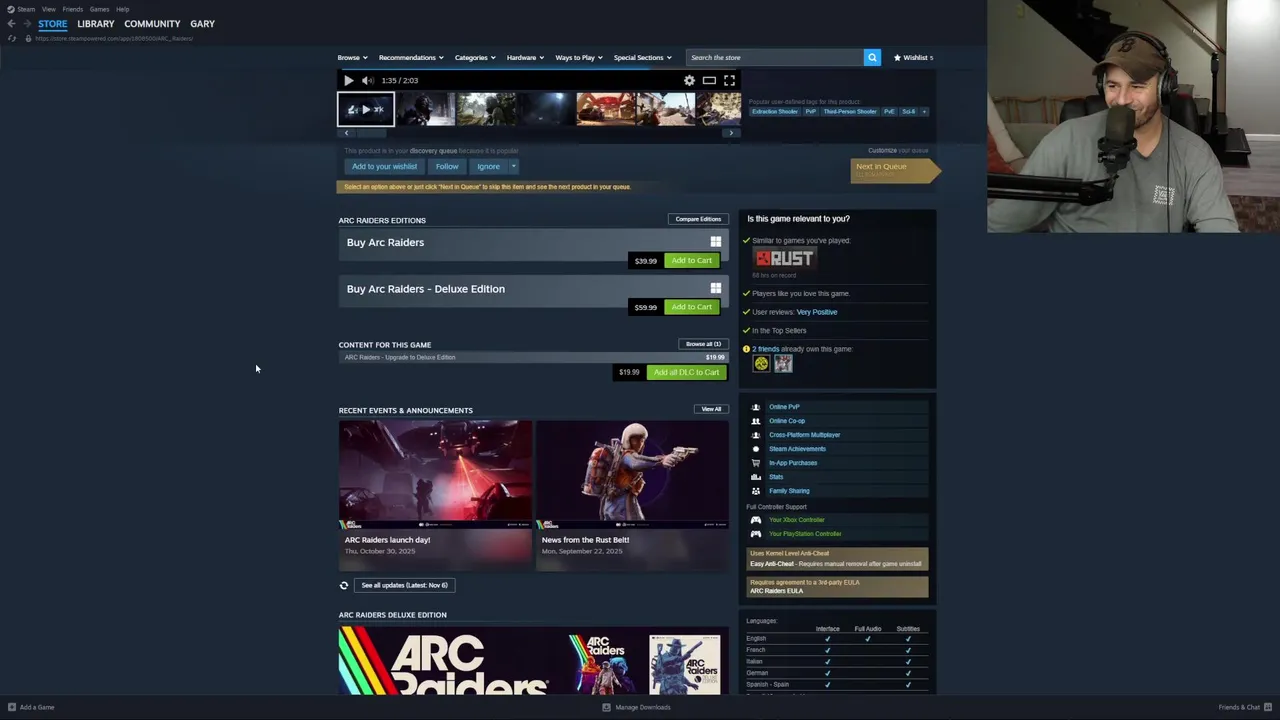Go back using the navigation arrow

11,23
